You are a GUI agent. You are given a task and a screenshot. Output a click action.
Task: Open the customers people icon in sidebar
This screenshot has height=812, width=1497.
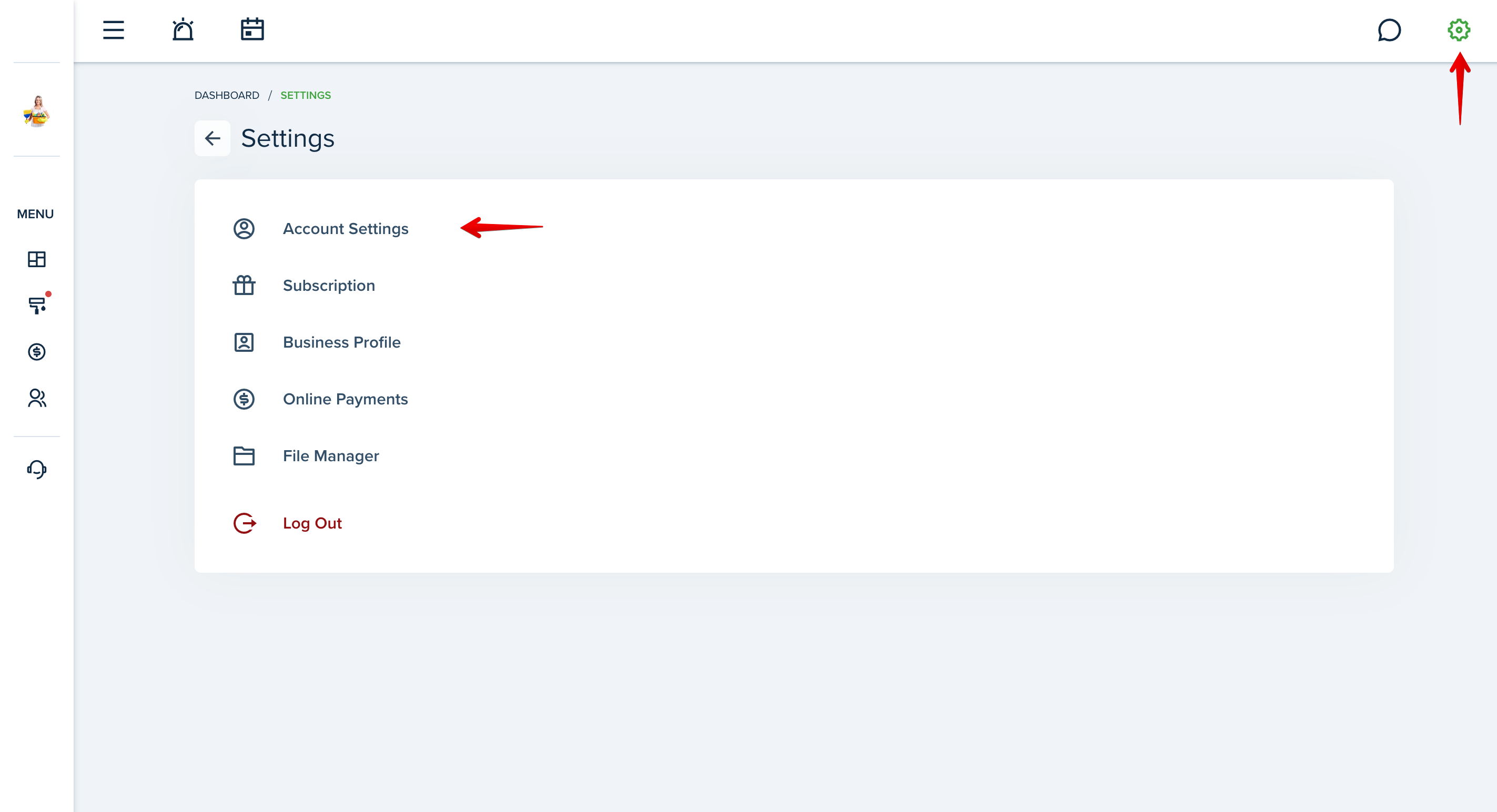(37, 398)
